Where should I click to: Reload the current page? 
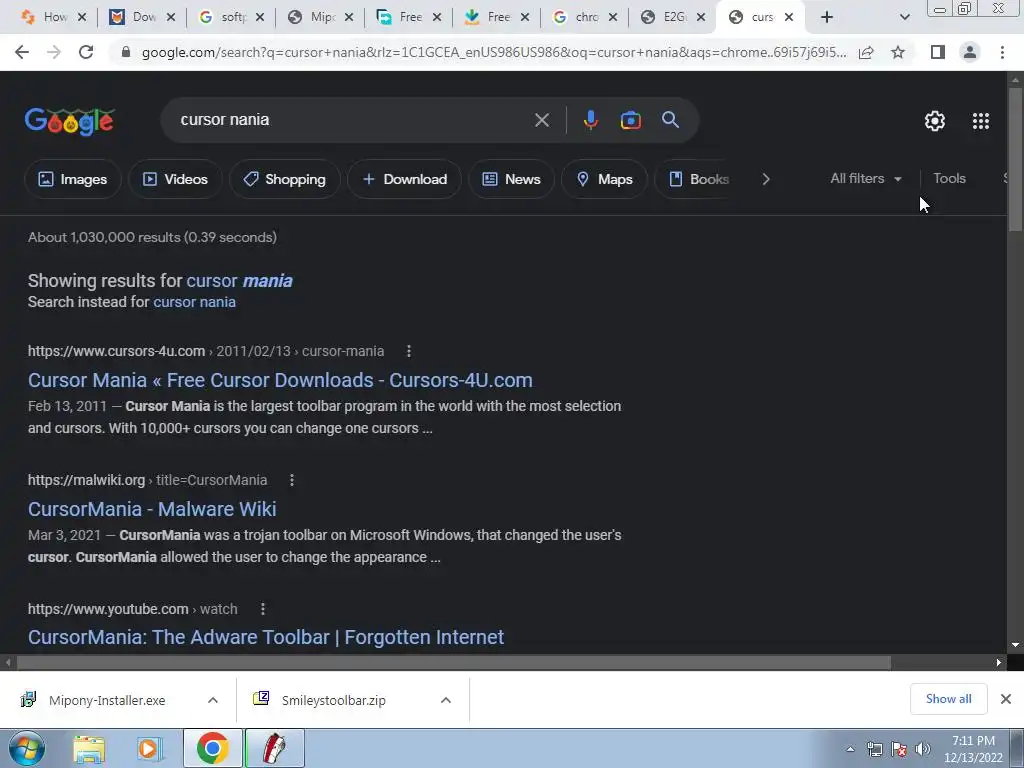[x=86, y=52]
